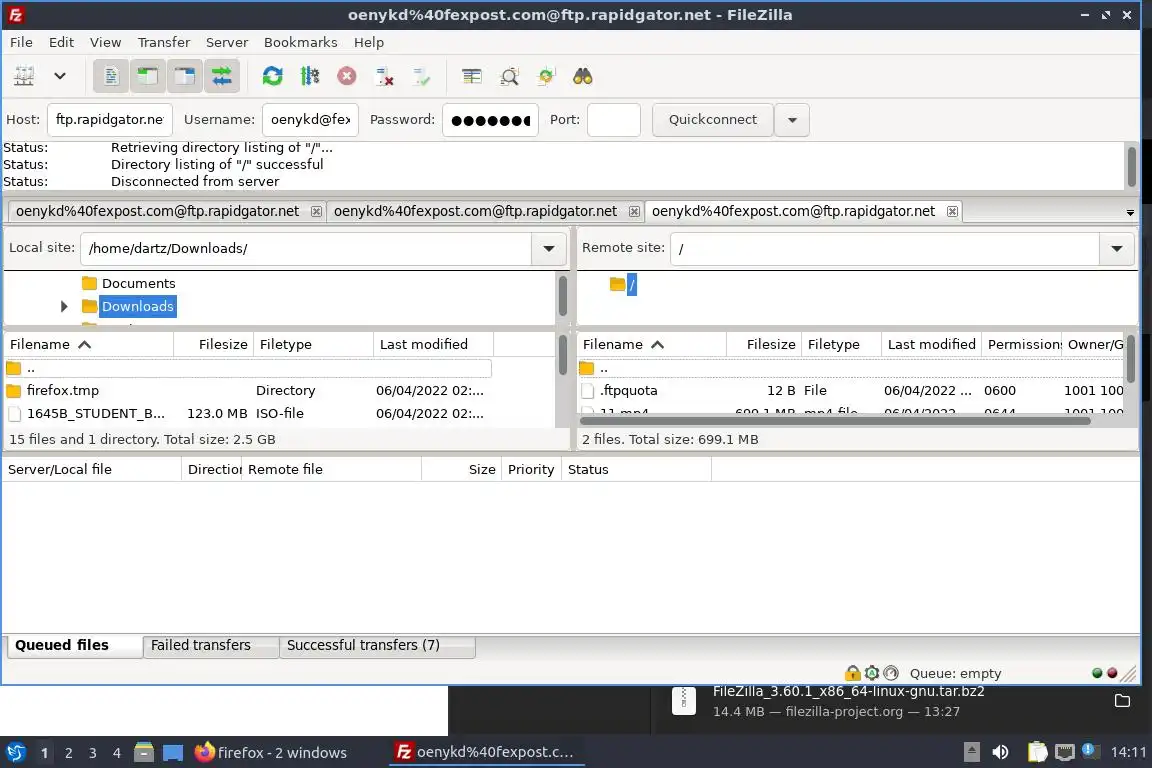
Task: Sort local files by Filesize column
Action: coord(214,345)
